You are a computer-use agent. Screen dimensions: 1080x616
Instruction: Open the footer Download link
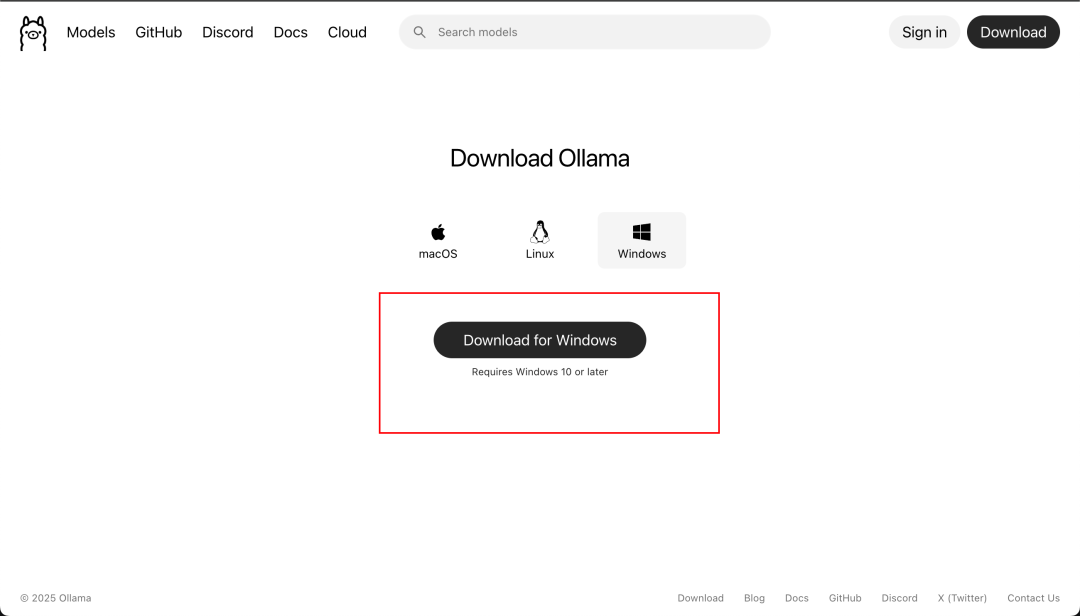point(700,598)
